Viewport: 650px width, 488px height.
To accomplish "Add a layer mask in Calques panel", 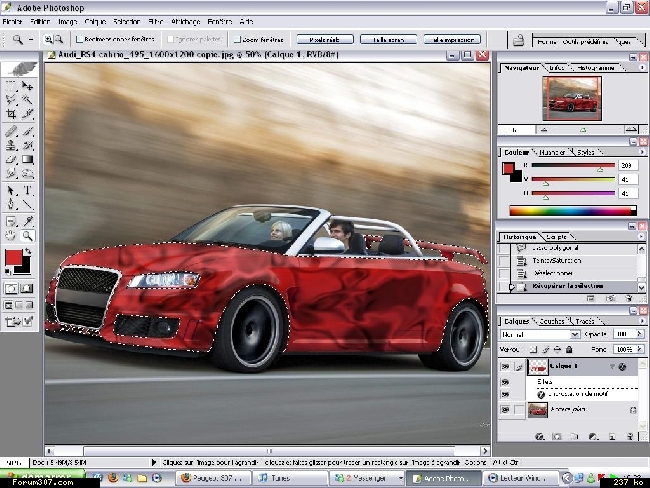I will (x=557, y=436).
